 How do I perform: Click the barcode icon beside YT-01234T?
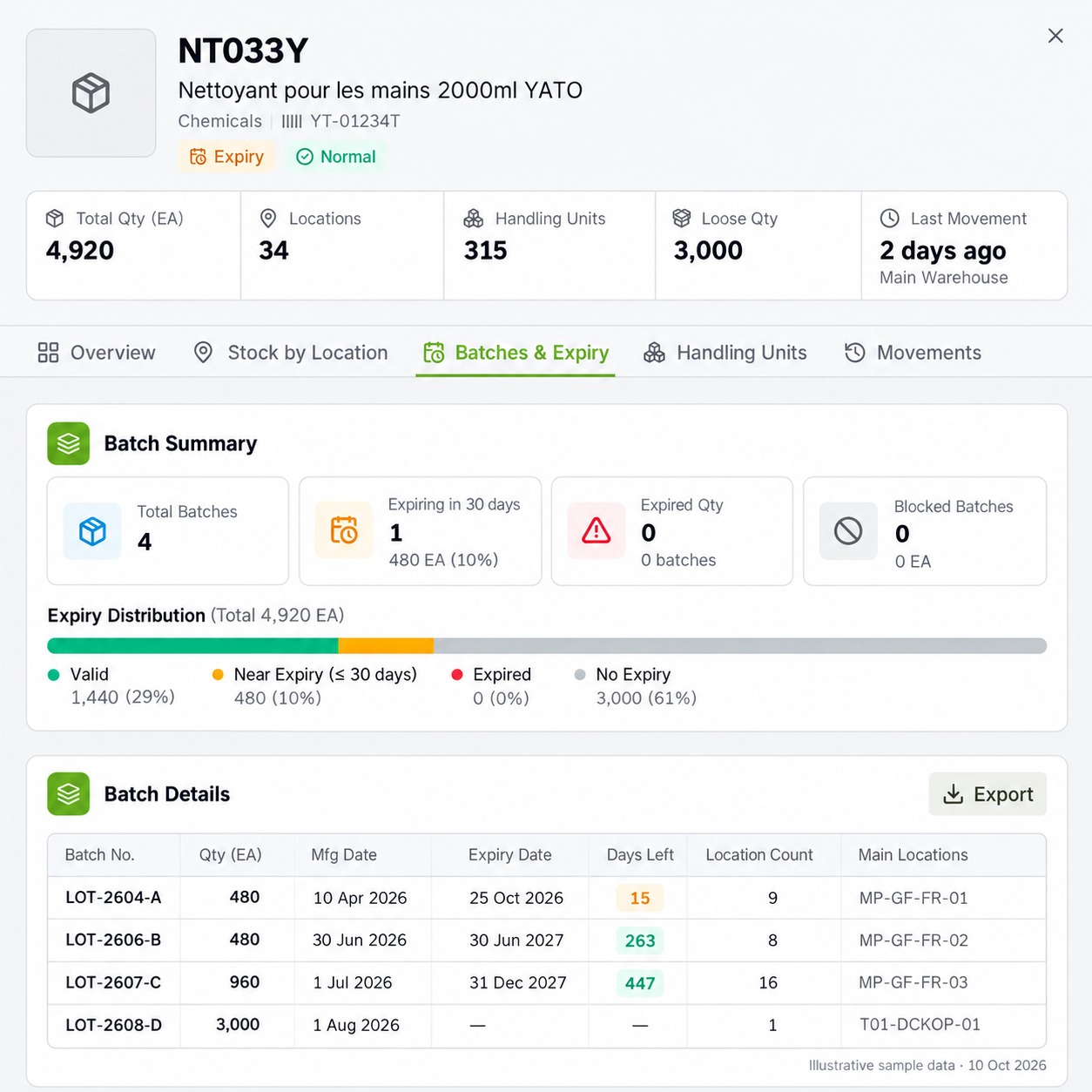point(292,122)
